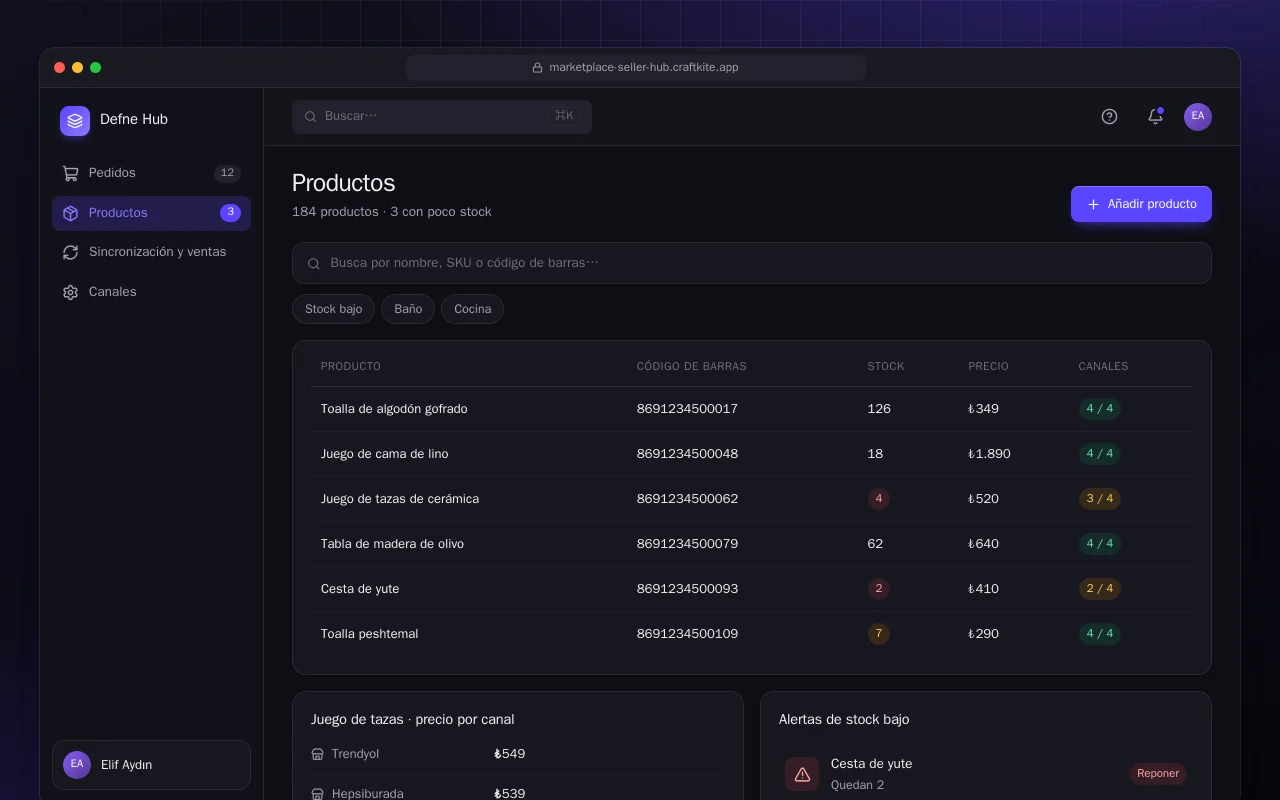
Task: Click barcode 8691234500109
Action: 687,634
